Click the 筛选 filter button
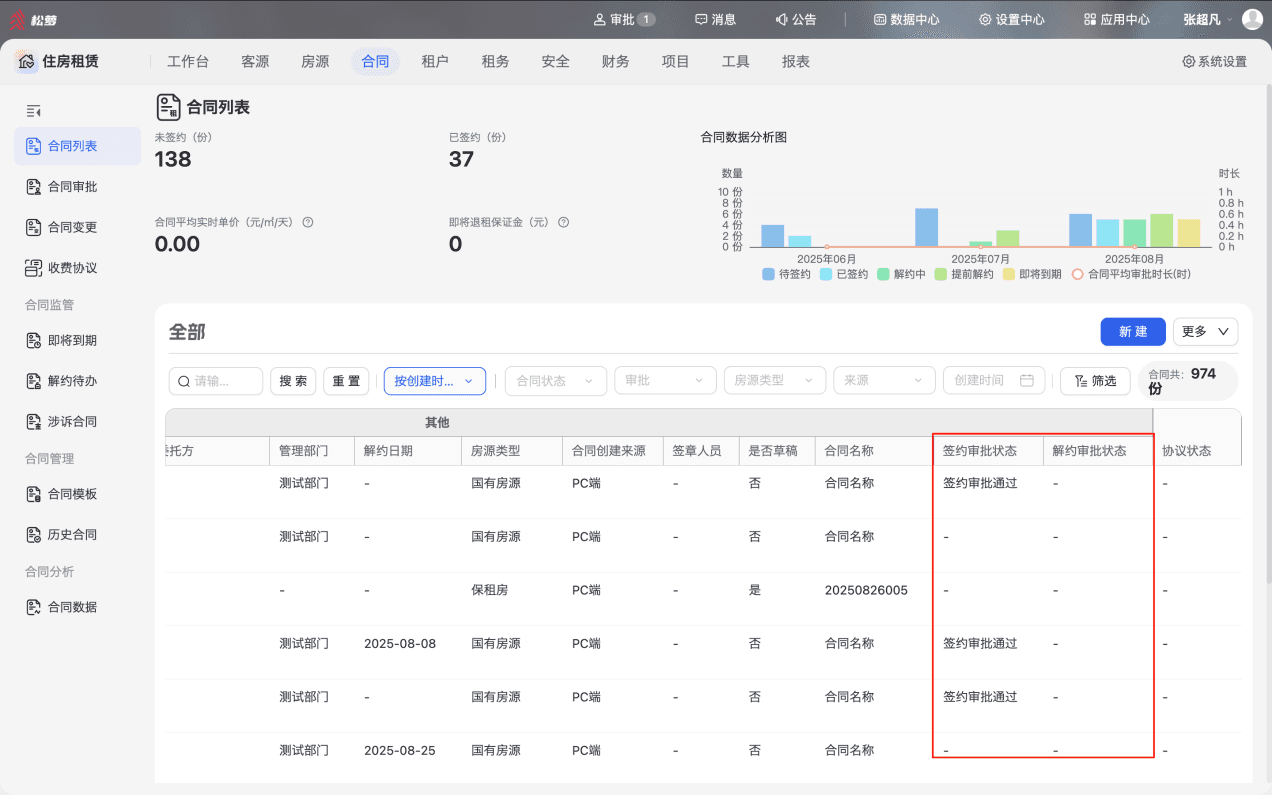This screenshot has height=795, width=1272. point(1095,381)
